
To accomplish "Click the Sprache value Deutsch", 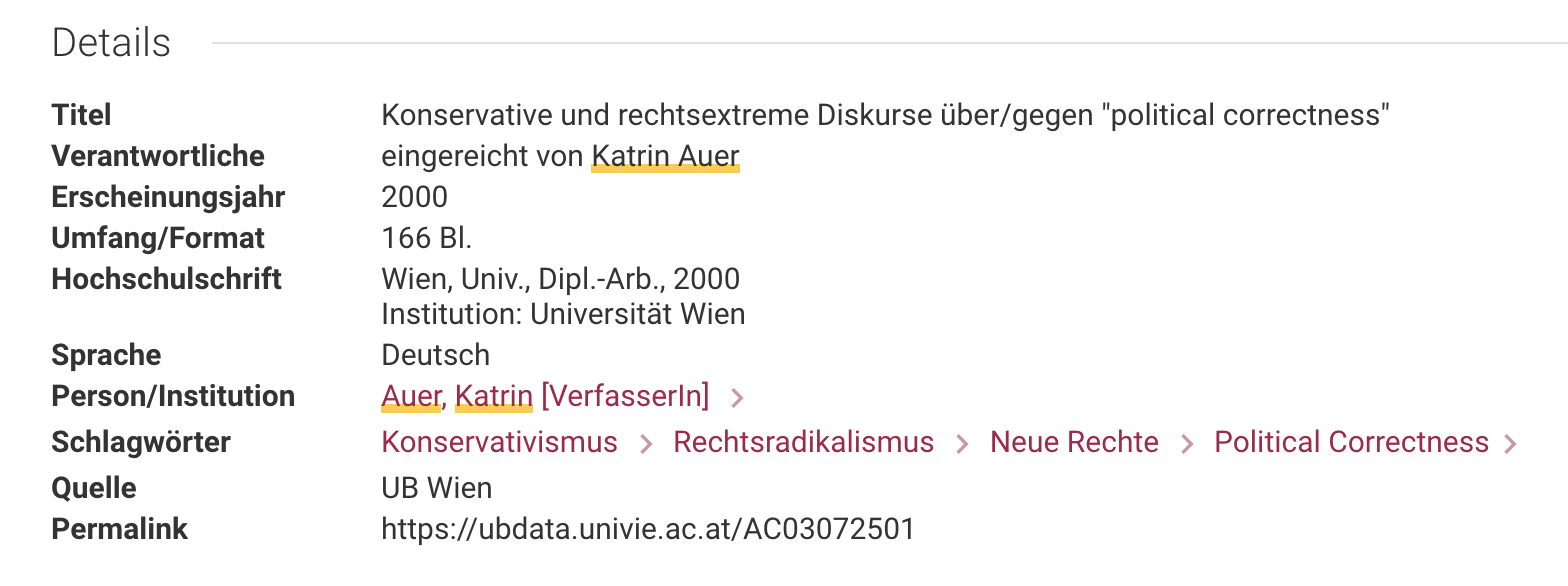I will coord(435,355).
